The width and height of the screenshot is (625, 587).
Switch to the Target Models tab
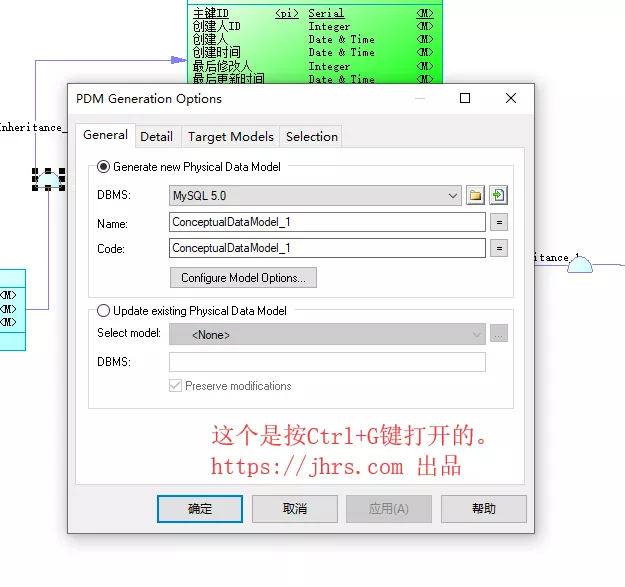point(231,137)
